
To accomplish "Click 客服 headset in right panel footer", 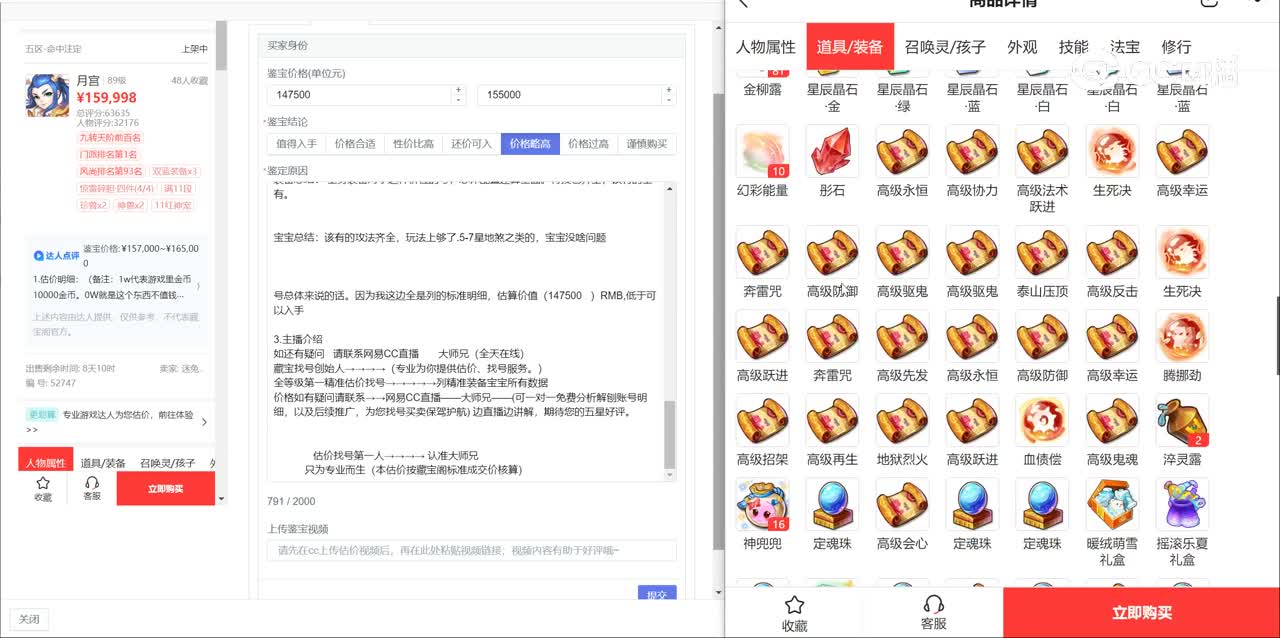I will click(x=934, y=613).
